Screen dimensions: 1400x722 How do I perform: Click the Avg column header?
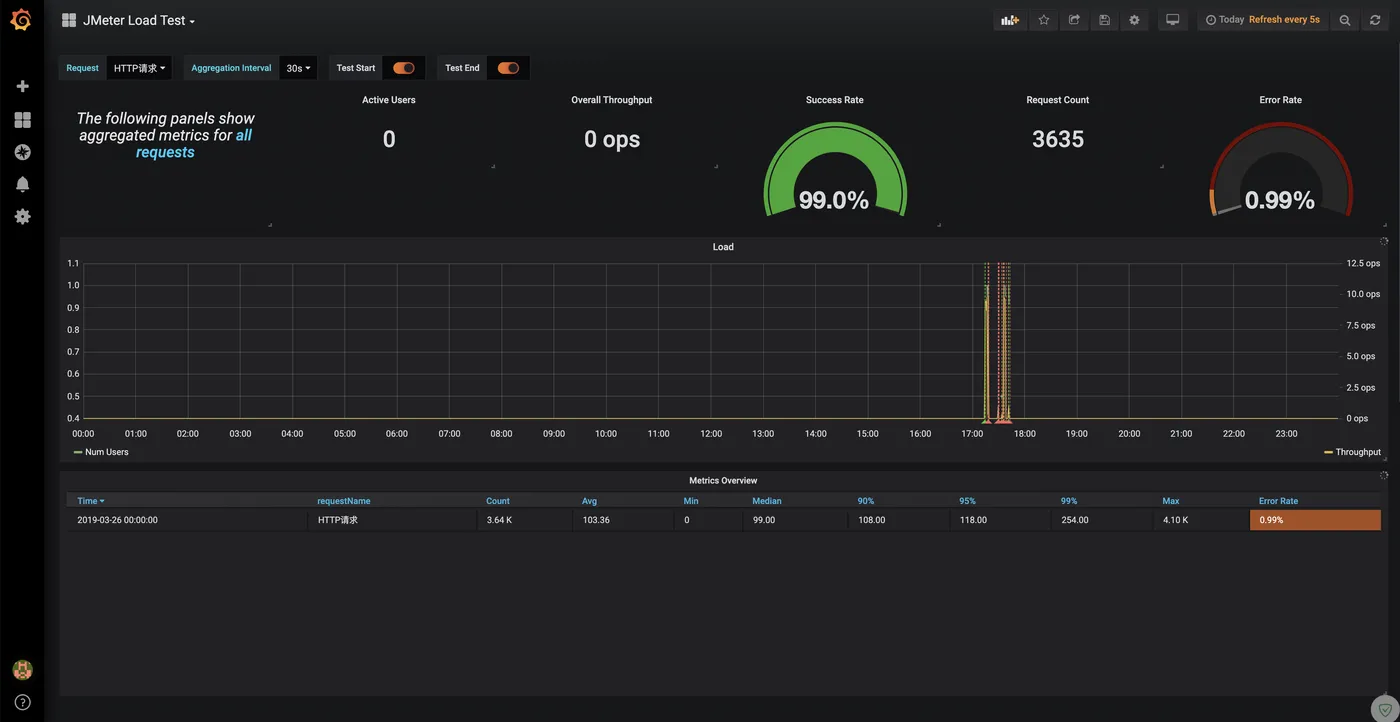click(590, 501)
